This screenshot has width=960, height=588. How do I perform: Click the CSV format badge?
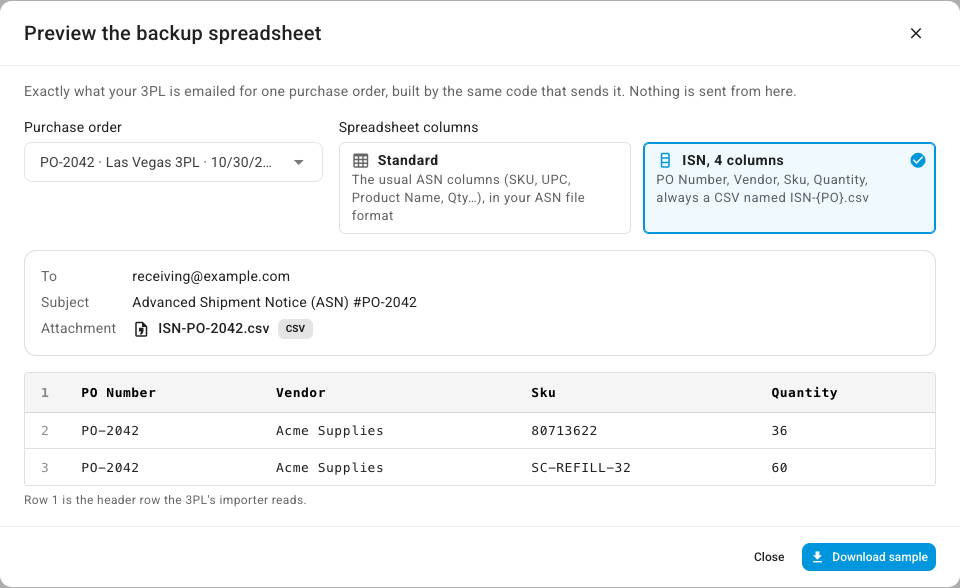point(295,328)
